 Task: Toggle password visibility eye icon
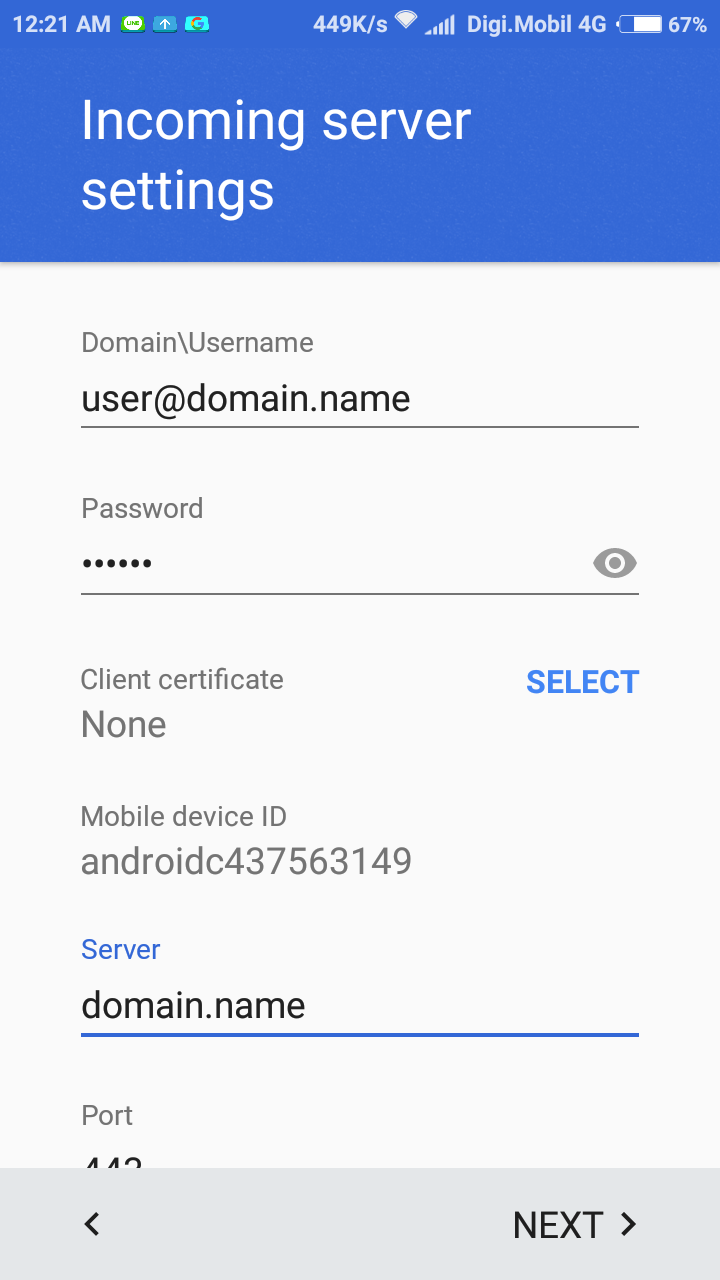point(614,564)
